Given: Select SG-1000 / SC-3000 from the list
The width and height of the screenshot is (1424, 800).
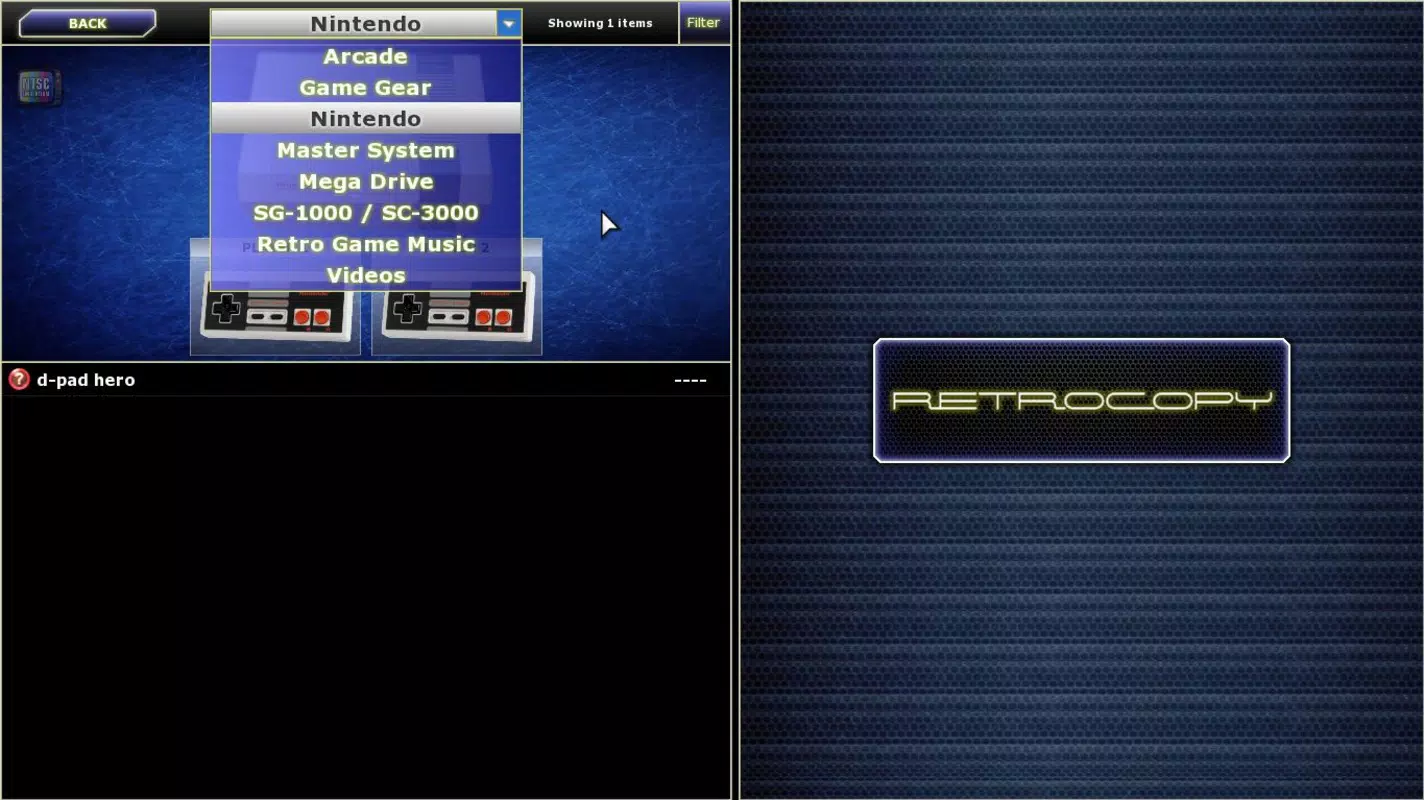Looking at the screenshot, I should click(366, 212).
